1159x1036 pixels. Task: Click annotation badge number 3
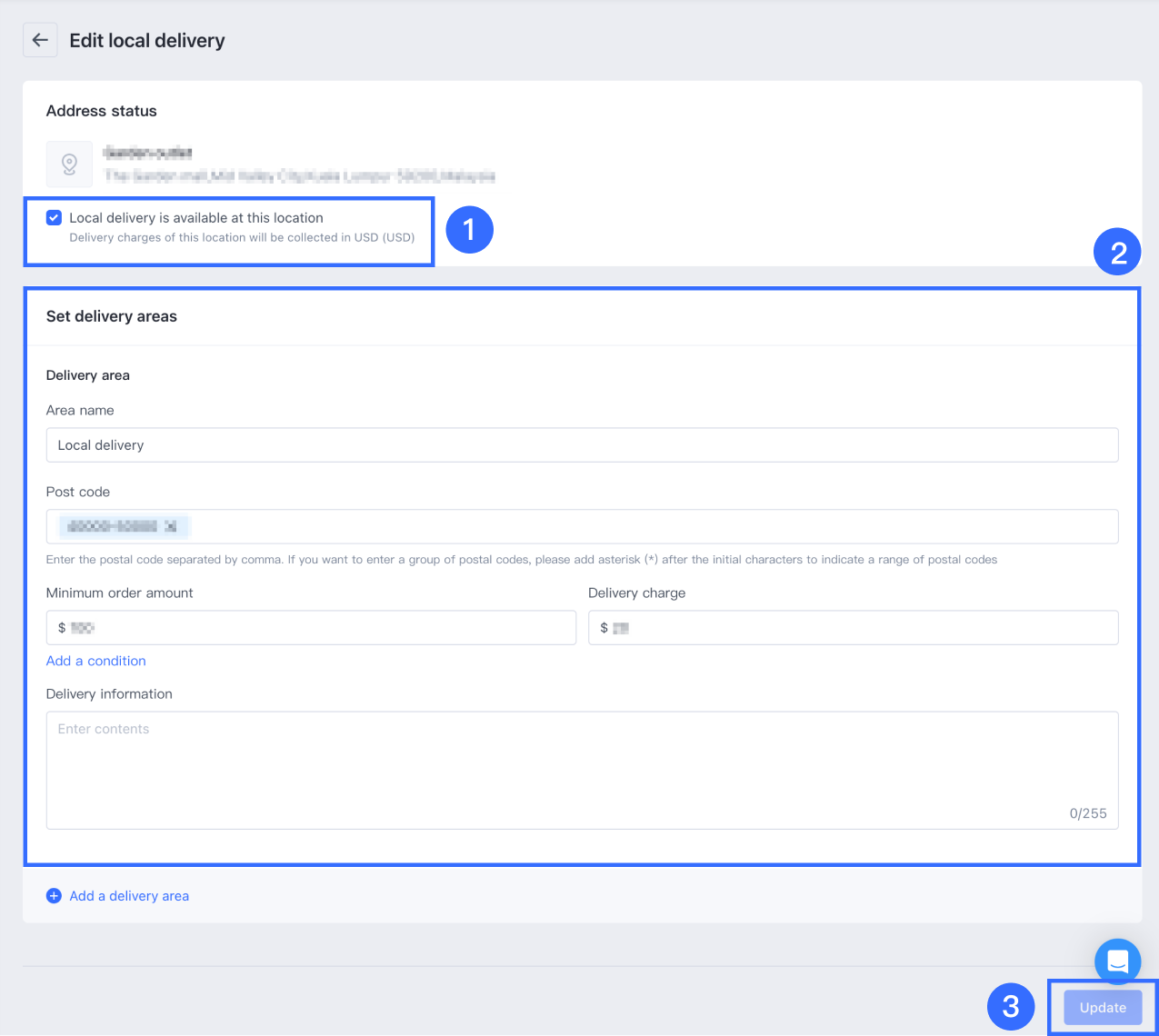pos(1011,1007)
